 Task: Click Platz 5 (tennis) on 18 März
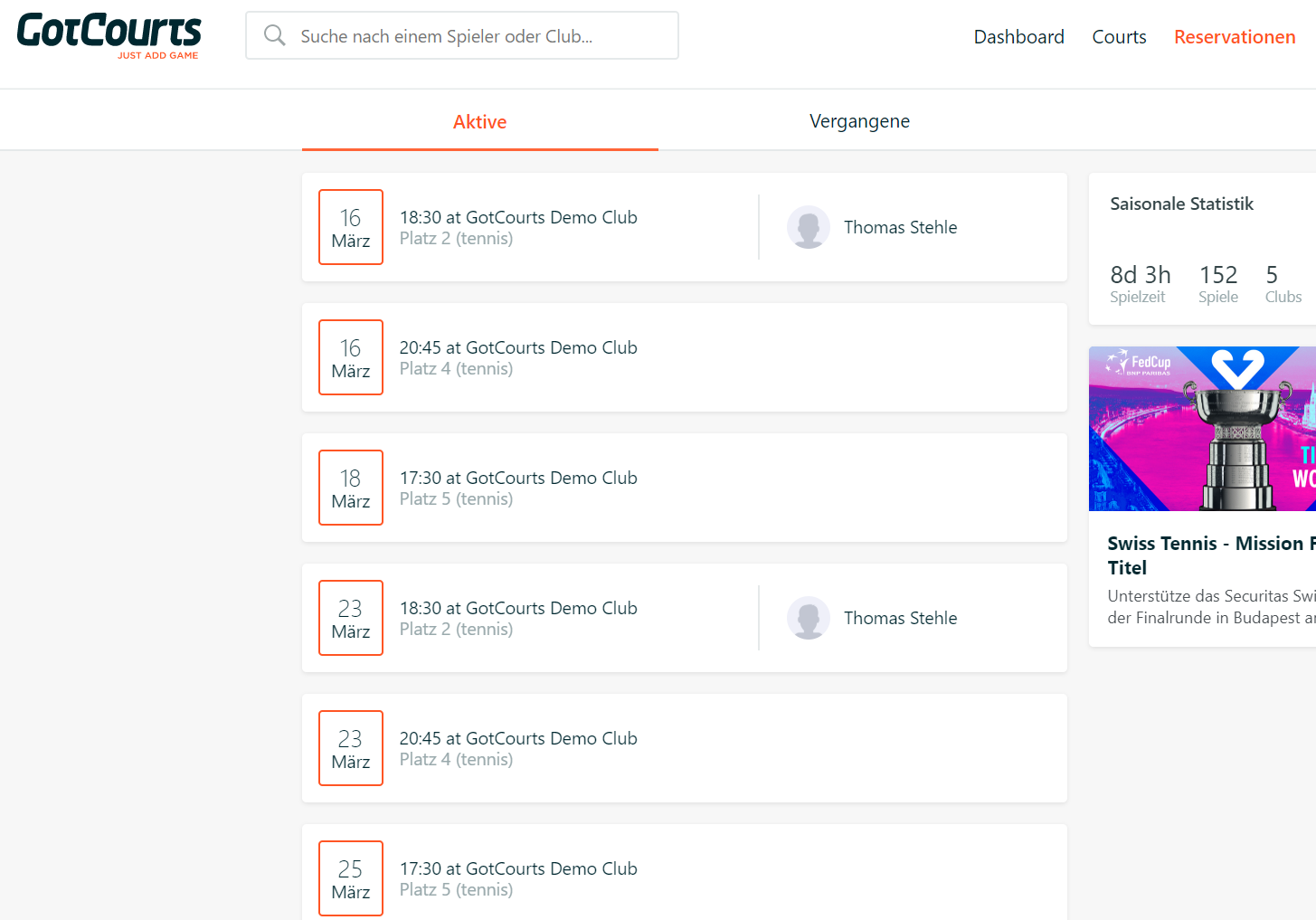pos(456,499)
